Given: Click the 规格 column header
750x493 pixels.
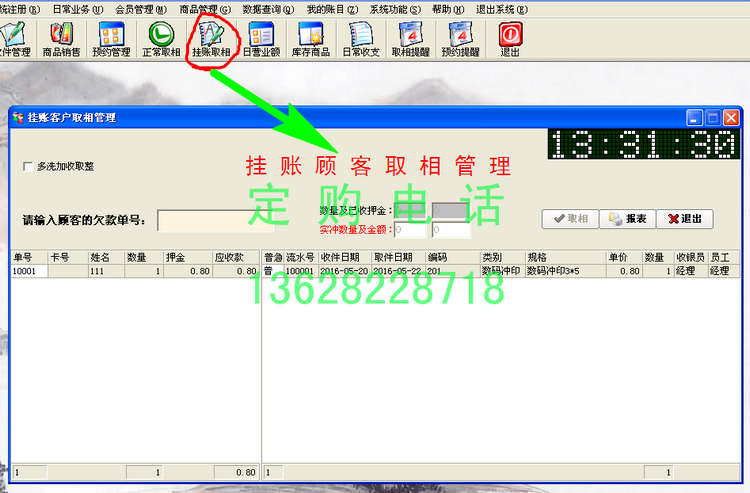Looking at the screenshot, I should 565,257.
